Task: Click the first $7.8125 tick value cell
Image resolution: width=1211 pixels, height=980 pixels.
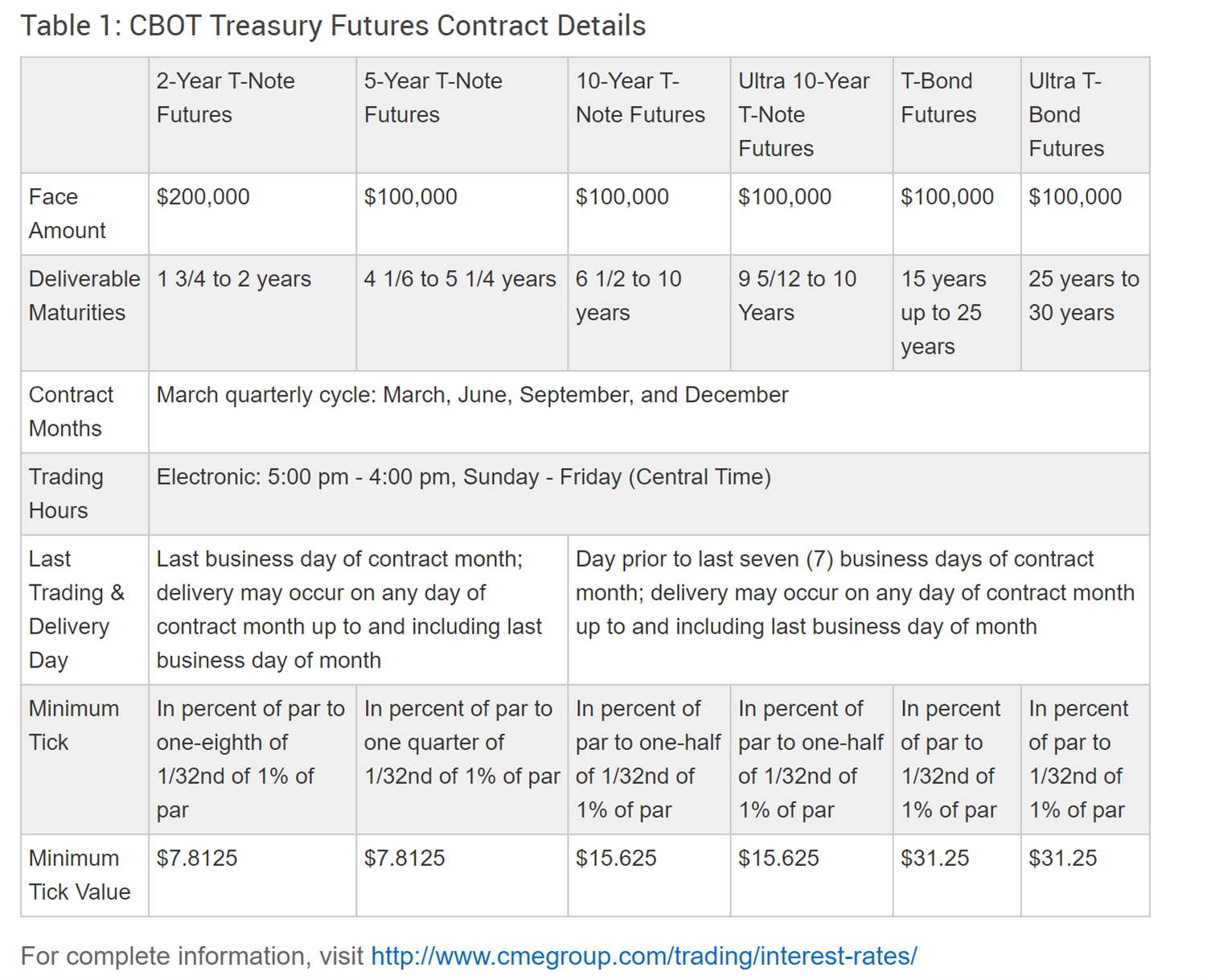Action: pos(252,875)
